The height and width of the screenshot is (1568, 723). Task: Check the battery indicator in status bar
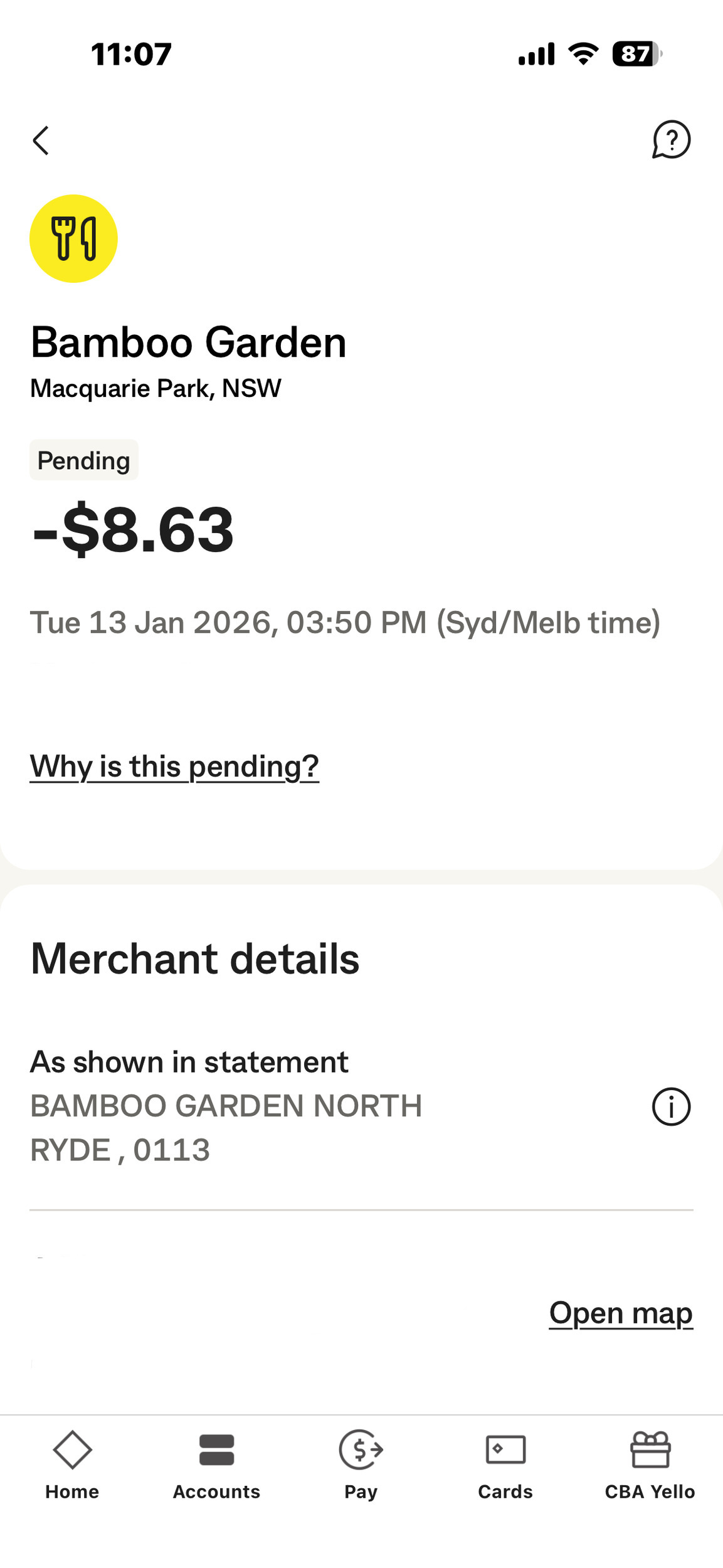point(636,54)
